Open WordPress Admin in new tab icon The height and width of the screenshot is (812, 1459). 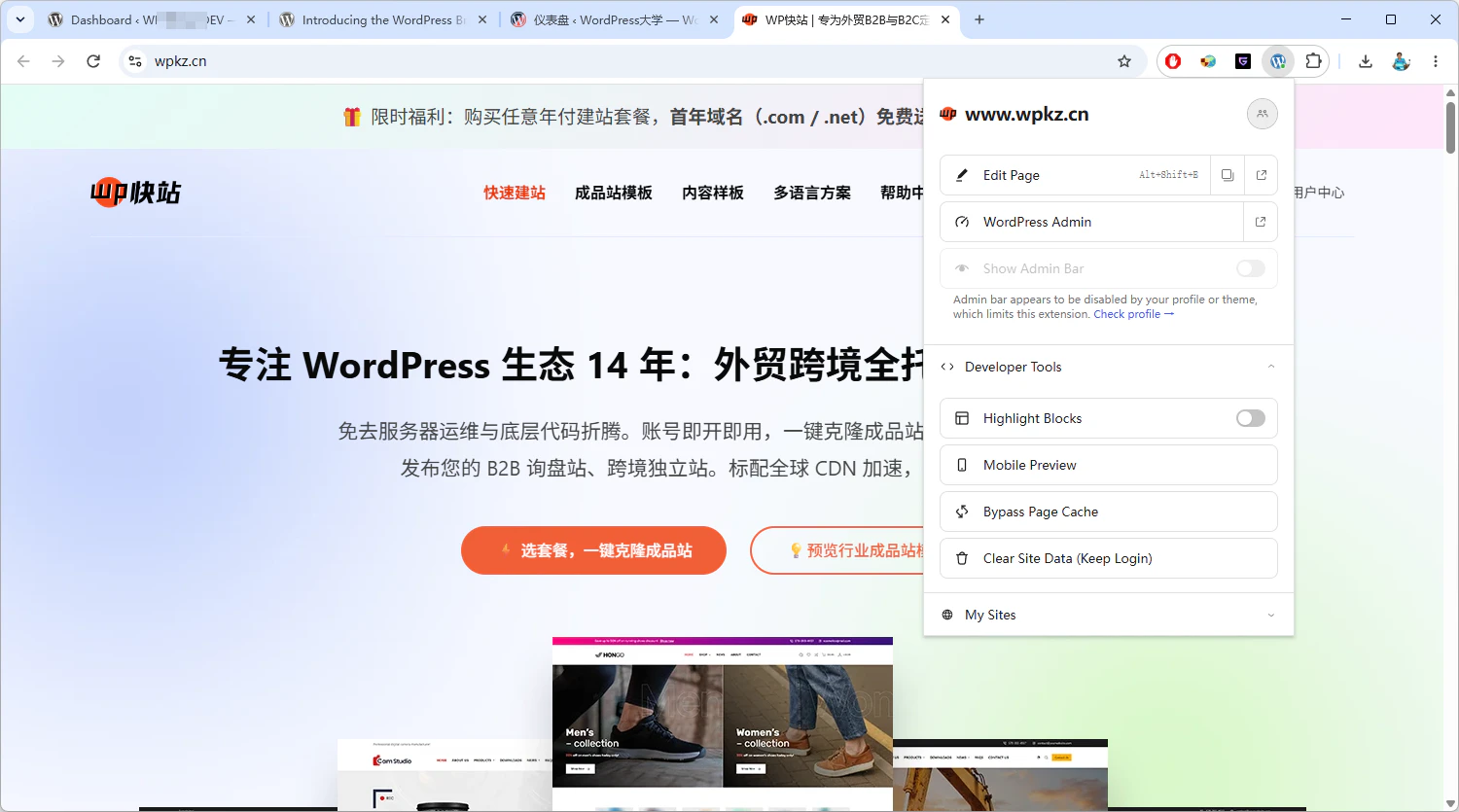(x=1261, y=222)
